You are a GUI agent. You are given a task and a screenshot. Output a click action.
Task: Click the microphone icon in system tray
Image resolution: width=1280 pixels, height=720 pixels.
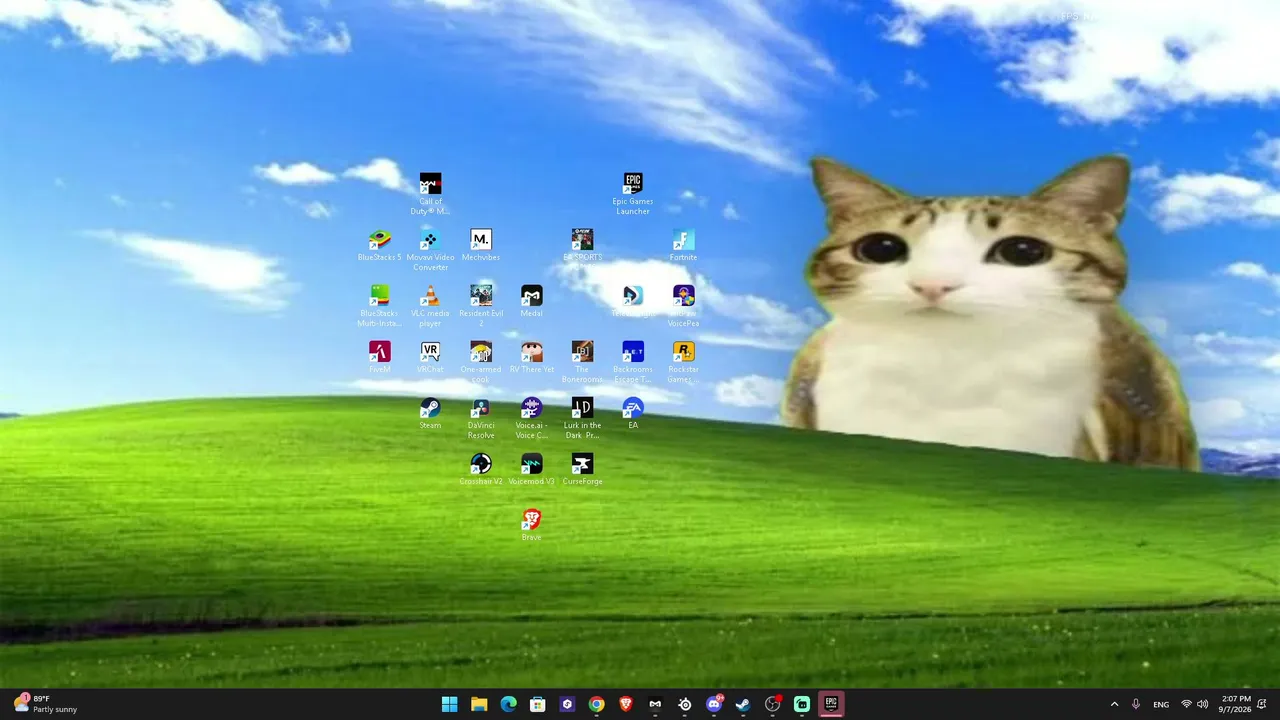[x=1136, y=704]
